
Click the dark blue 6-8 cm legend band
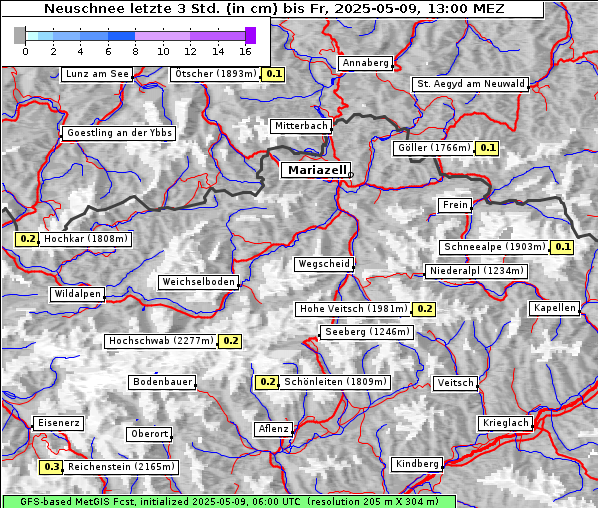(x=121, y=36)
